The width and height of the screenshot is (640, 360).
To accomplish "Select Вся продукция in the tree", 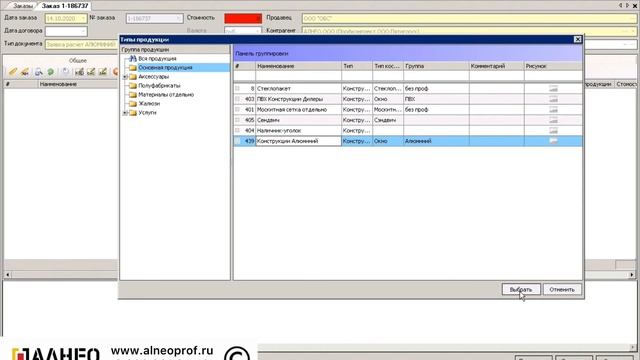I will (157, 58).
